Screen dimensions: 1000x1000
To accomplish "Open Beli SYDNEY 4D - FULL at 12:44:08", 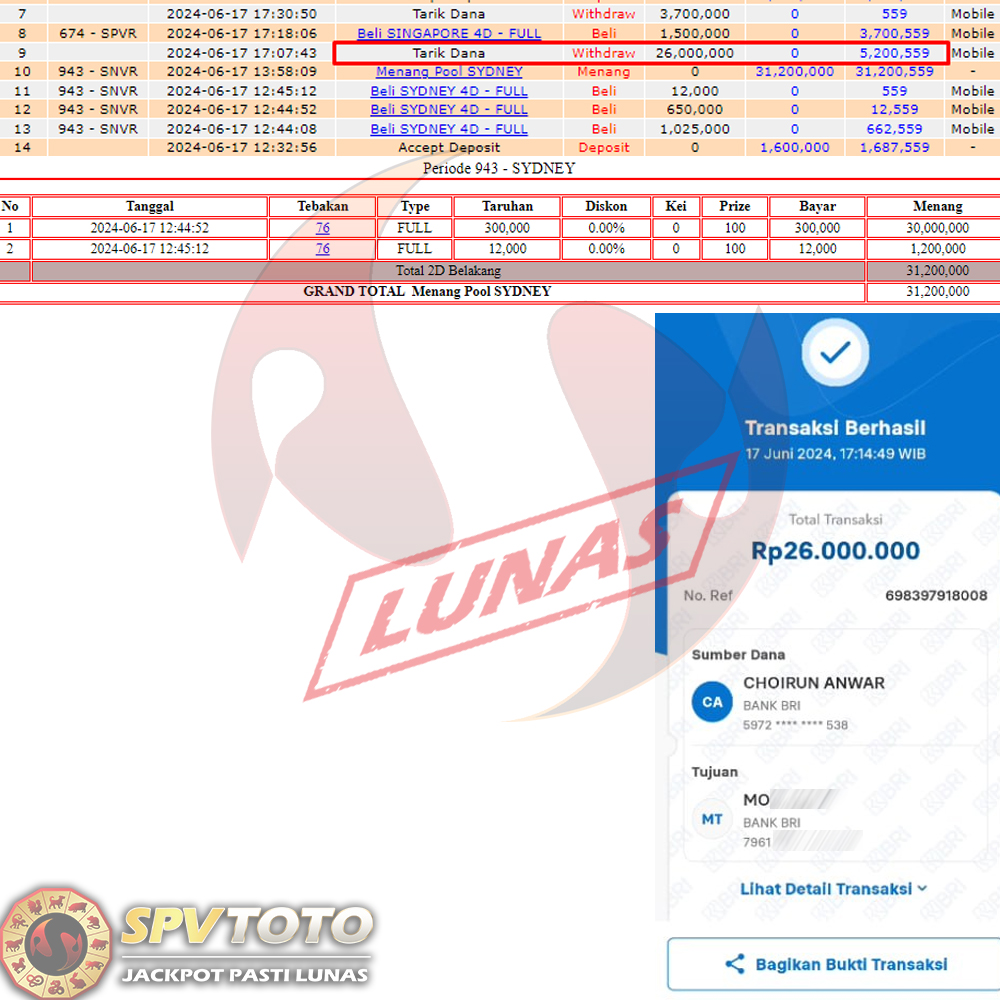I will (x=449, y=129).
